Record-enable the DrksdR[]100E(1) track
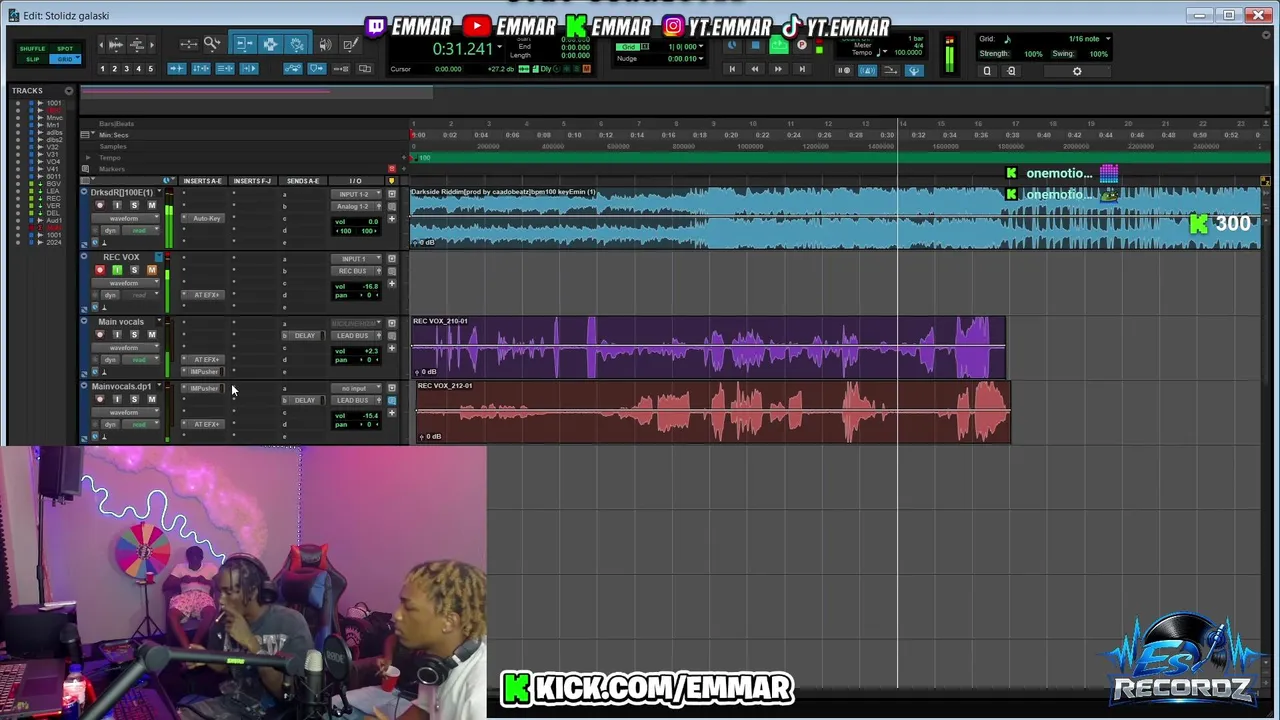This screenshot has height=720, width=1280. tap(99, 205)
